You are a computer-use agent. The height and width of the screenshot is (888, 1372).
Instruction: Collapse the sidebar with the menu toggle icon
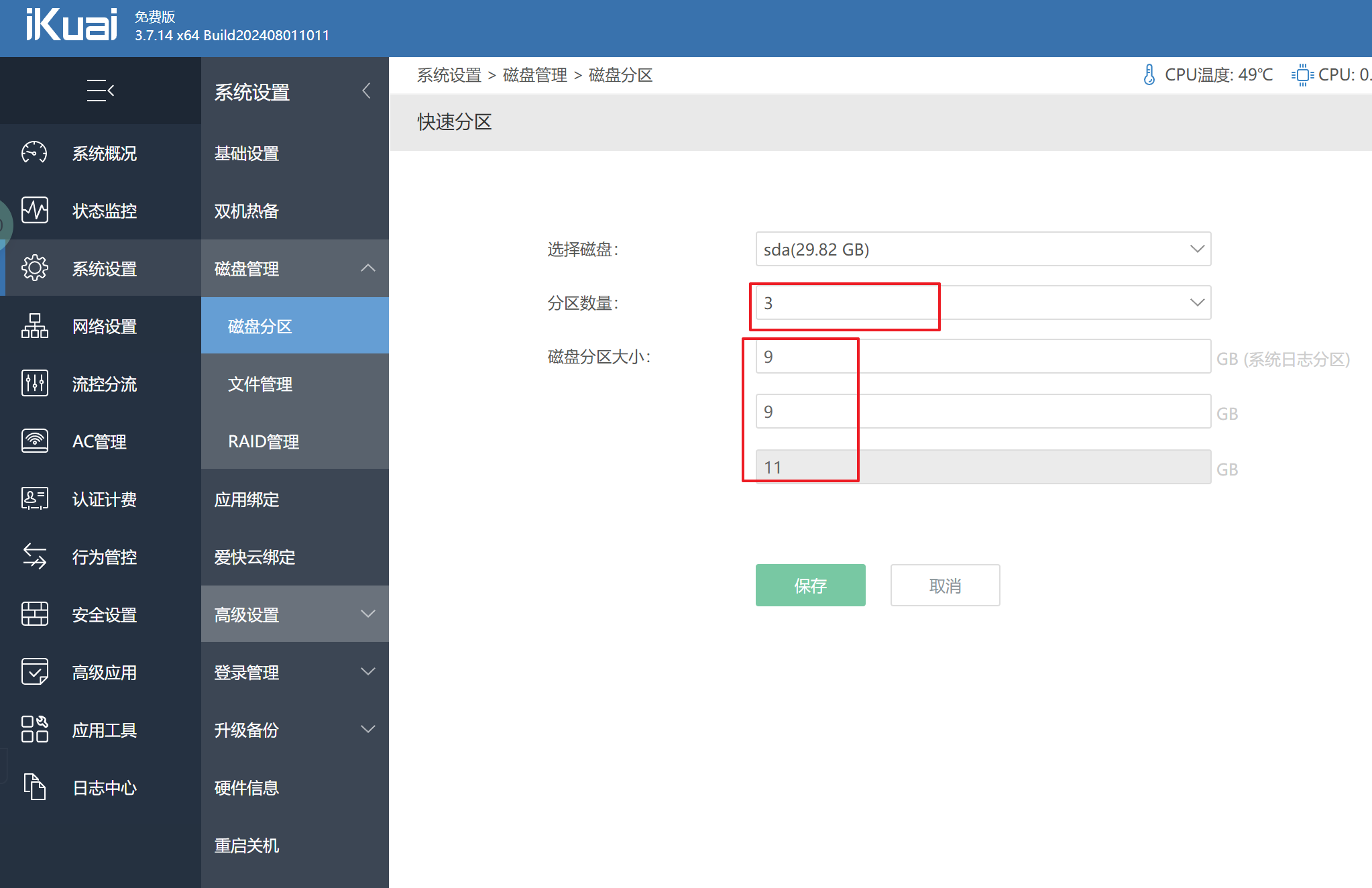[x=101, y=91]
